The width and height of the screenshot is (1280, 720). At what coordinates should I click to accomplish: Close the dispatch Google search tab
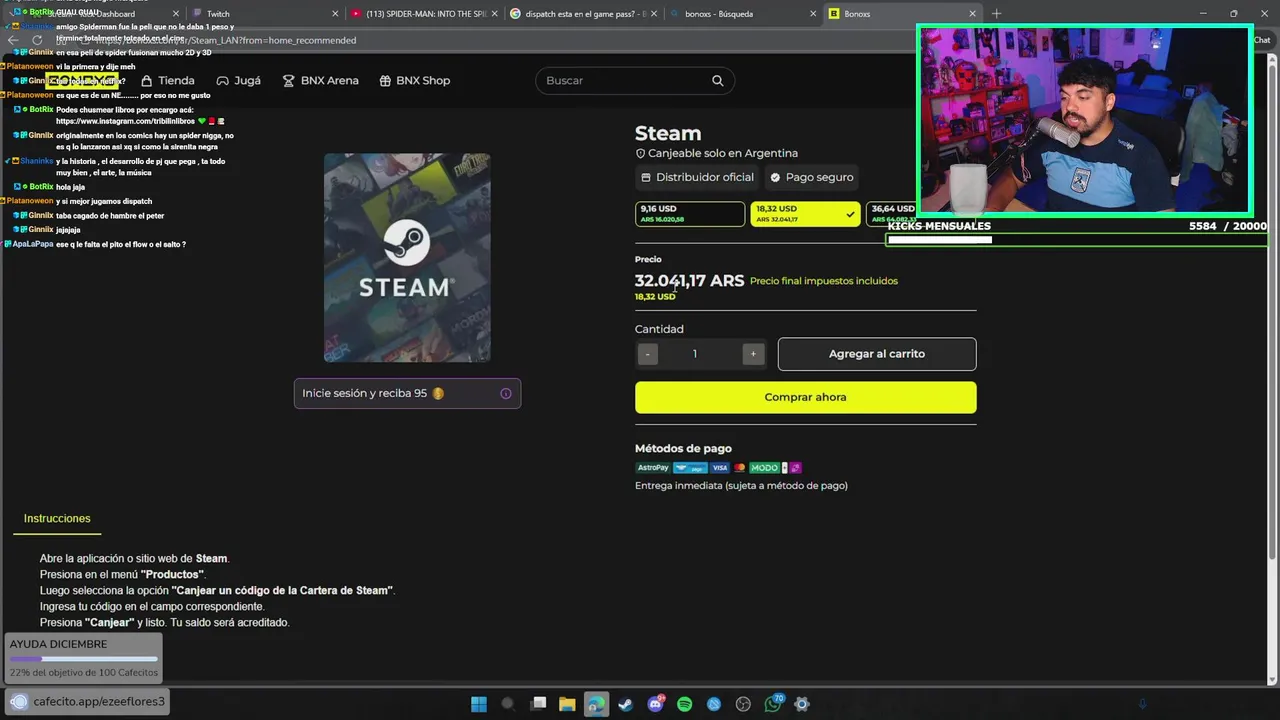(x=654, y=14)
